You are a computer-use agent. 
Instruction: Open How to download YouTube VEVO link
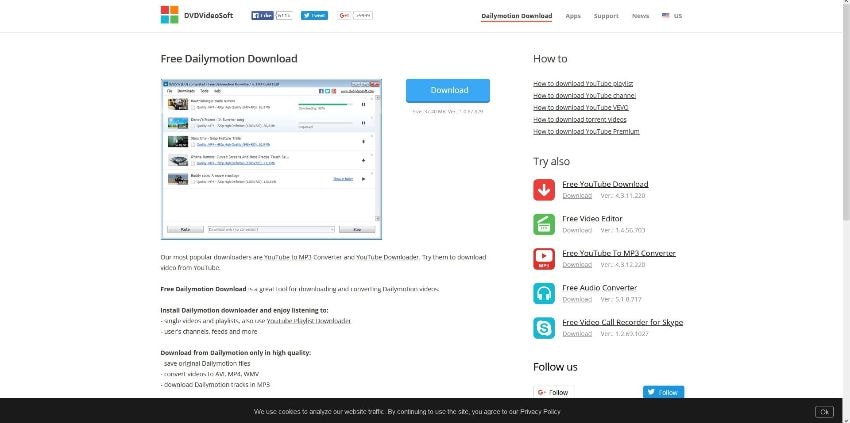pos(581,107)
